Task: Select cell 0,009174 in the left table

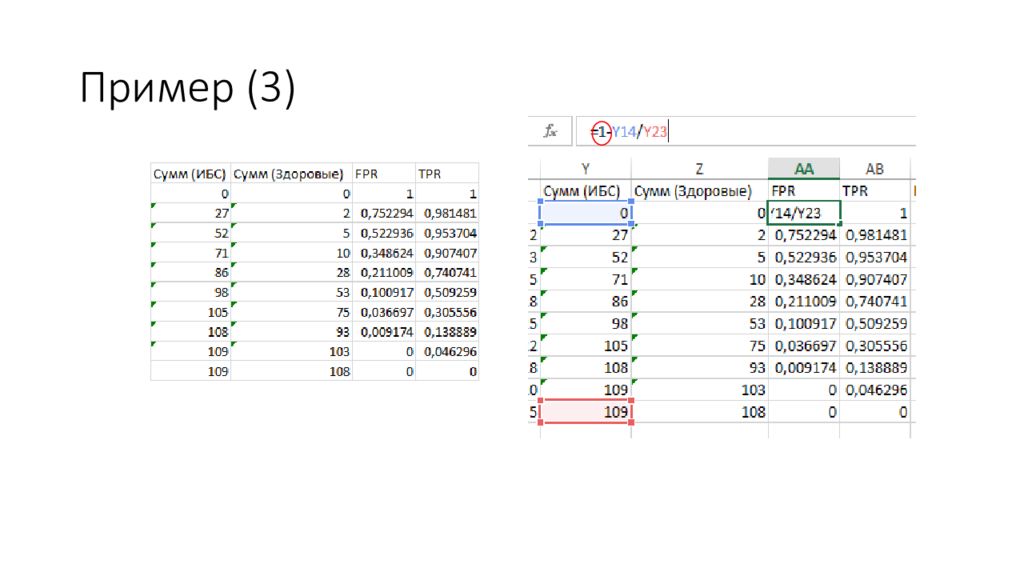Action: [385, 332]
